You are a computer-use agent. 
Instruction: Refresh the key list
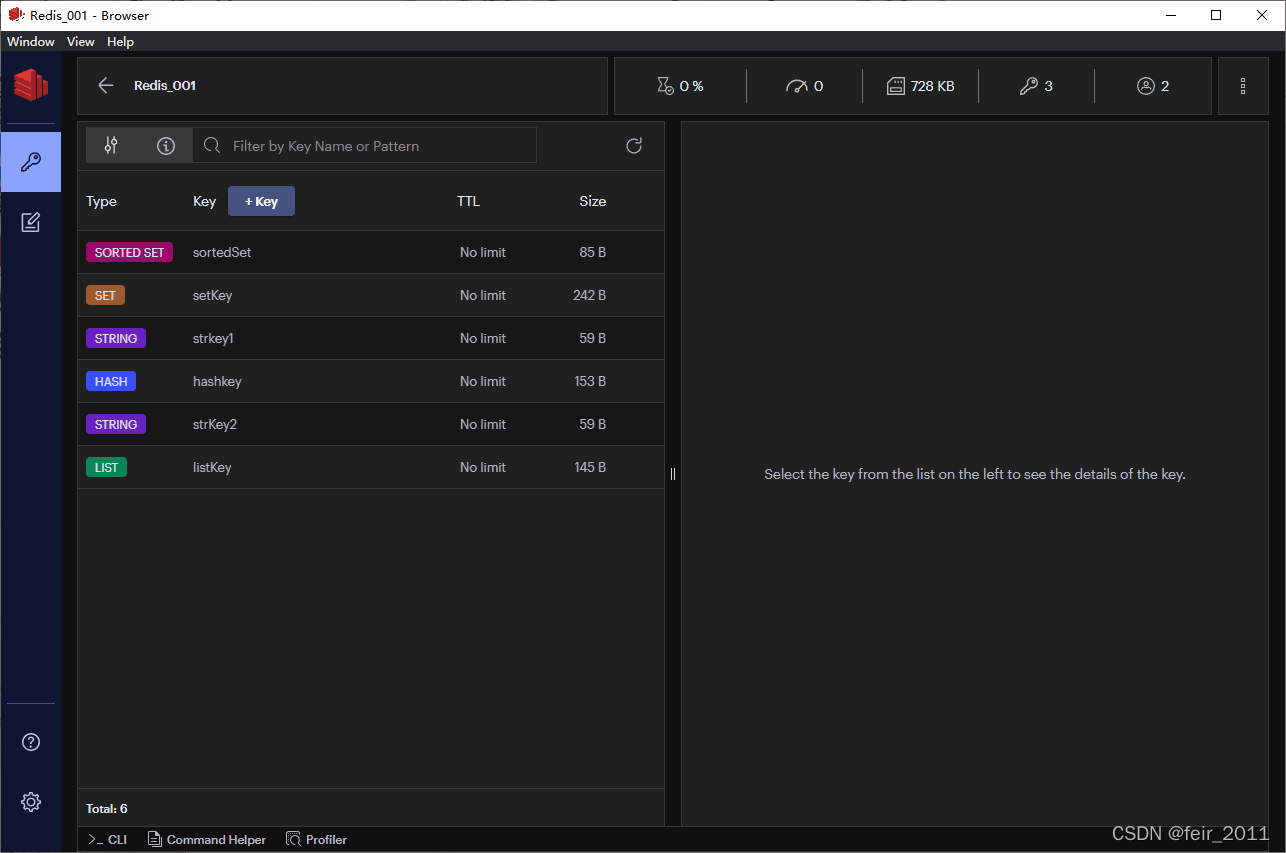tap(634, 146)
